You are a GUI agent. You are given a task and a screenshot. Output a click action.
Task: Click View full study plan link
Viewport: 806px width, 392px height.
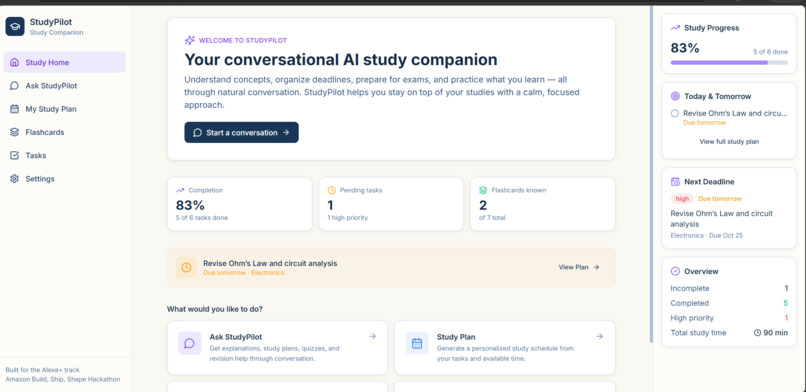click(x=729, y=141)
